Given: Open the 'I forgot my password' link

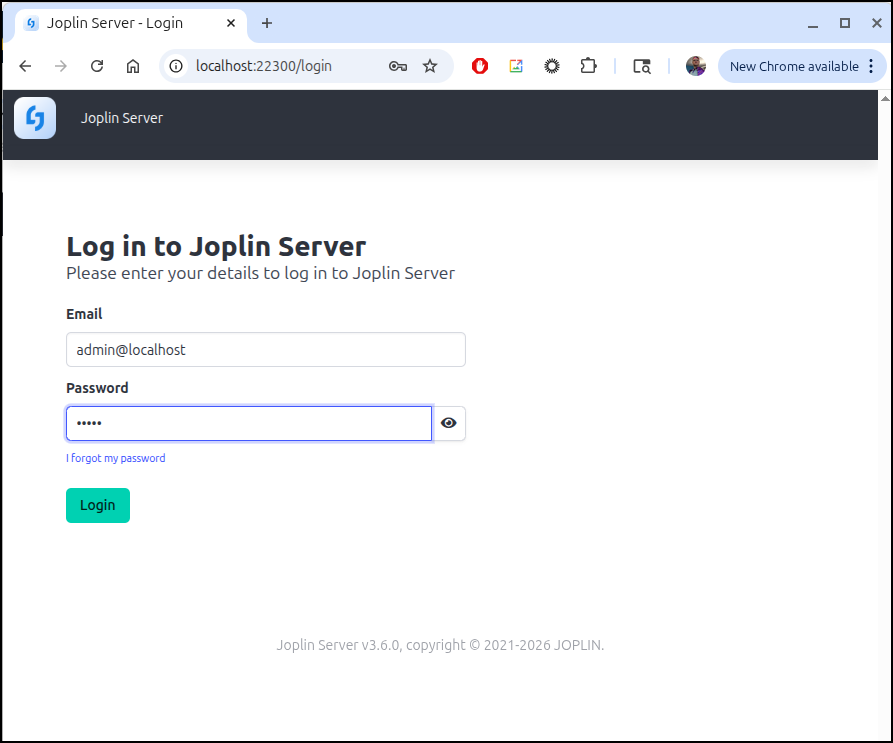Looking at the screenshot, I should click(116, 458).
